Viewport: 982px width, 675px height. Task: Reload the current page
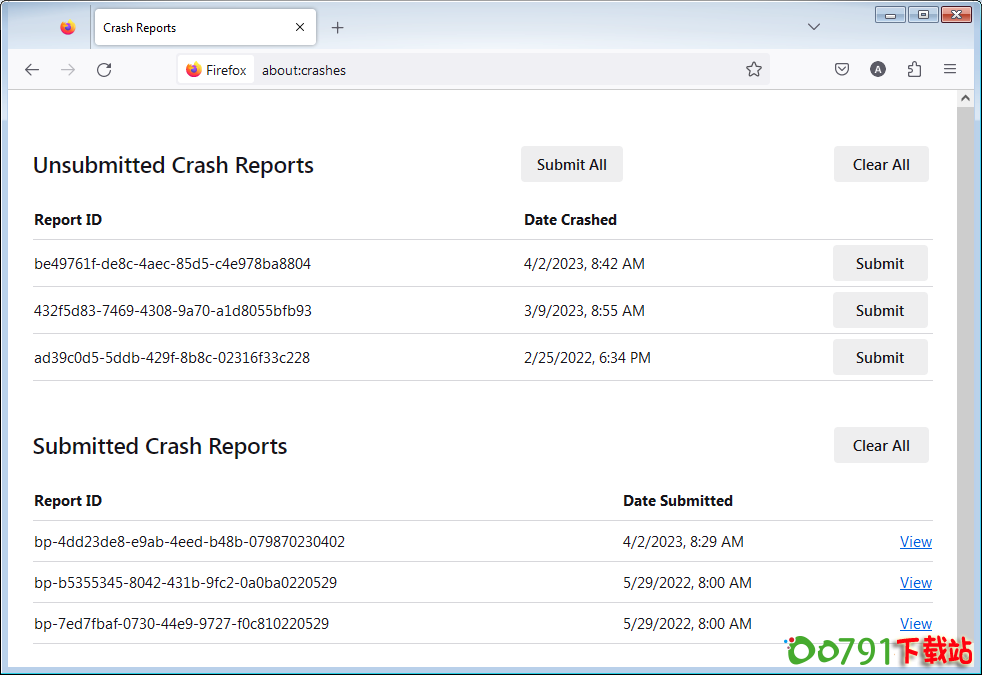click(104, 70)
